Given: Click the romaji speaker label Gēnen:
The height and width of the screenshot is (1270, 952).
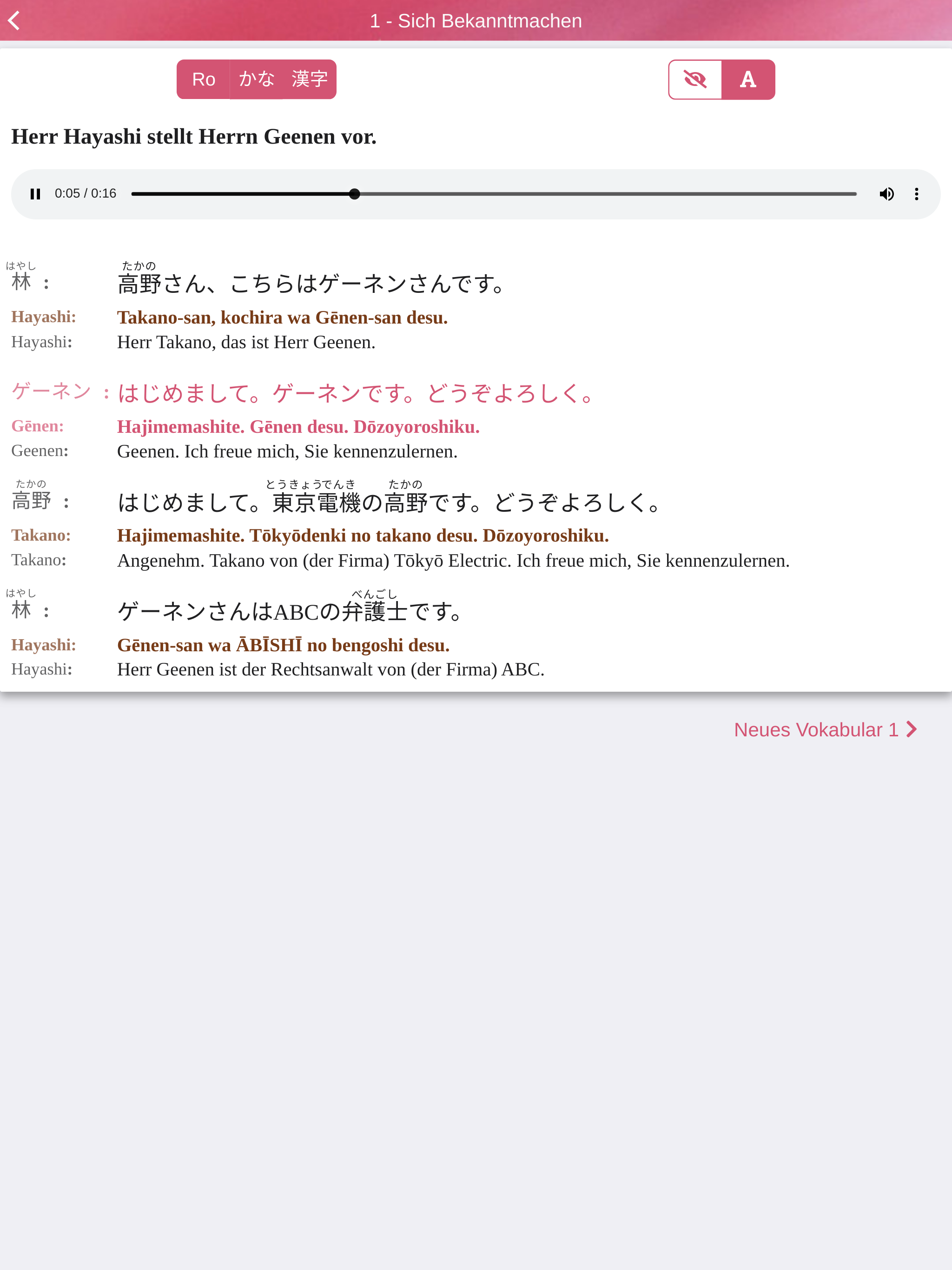Looking at the screenshot, I should click(x=38, y=426).
